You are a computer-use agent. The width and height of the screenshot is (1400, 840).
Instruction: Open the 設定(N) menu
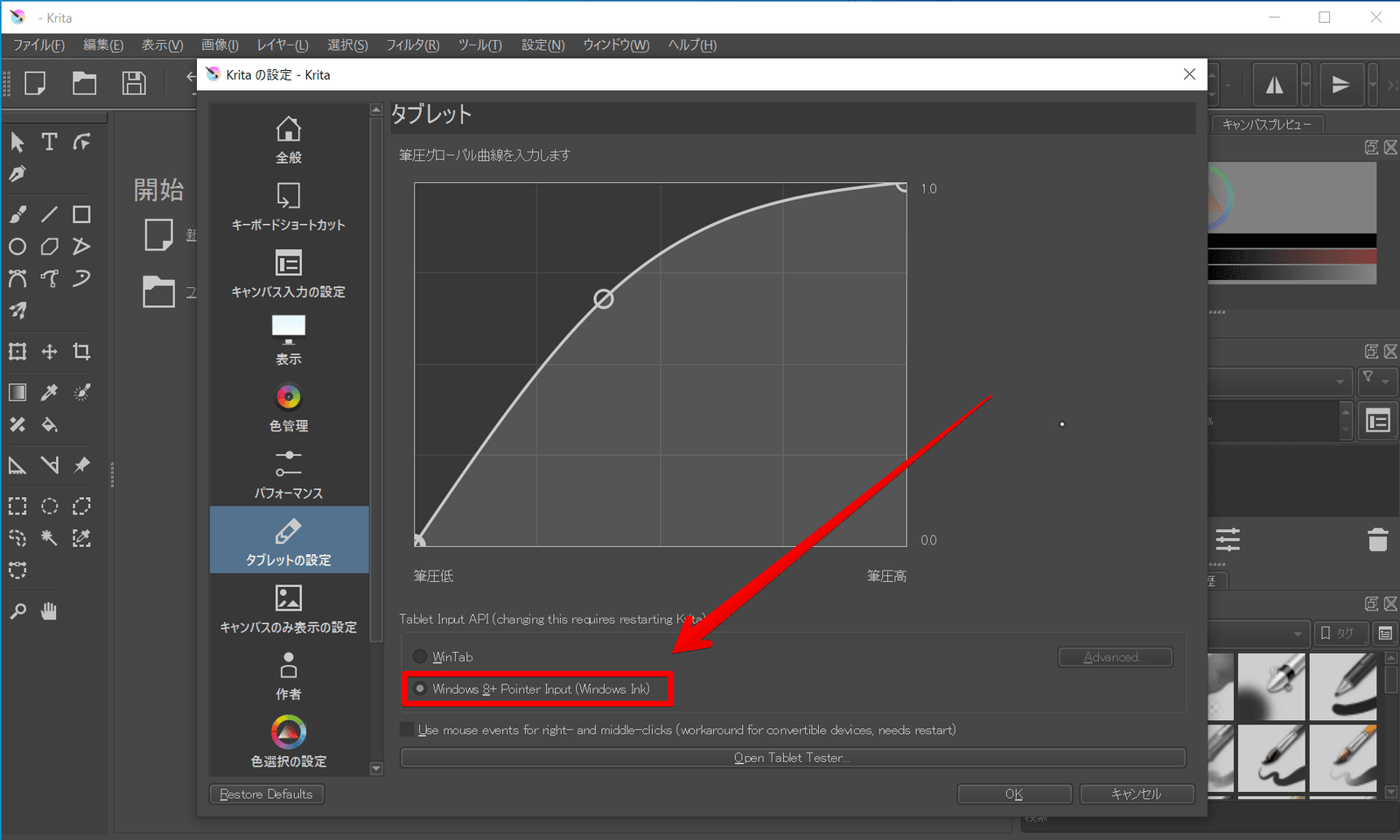(542, 45)
